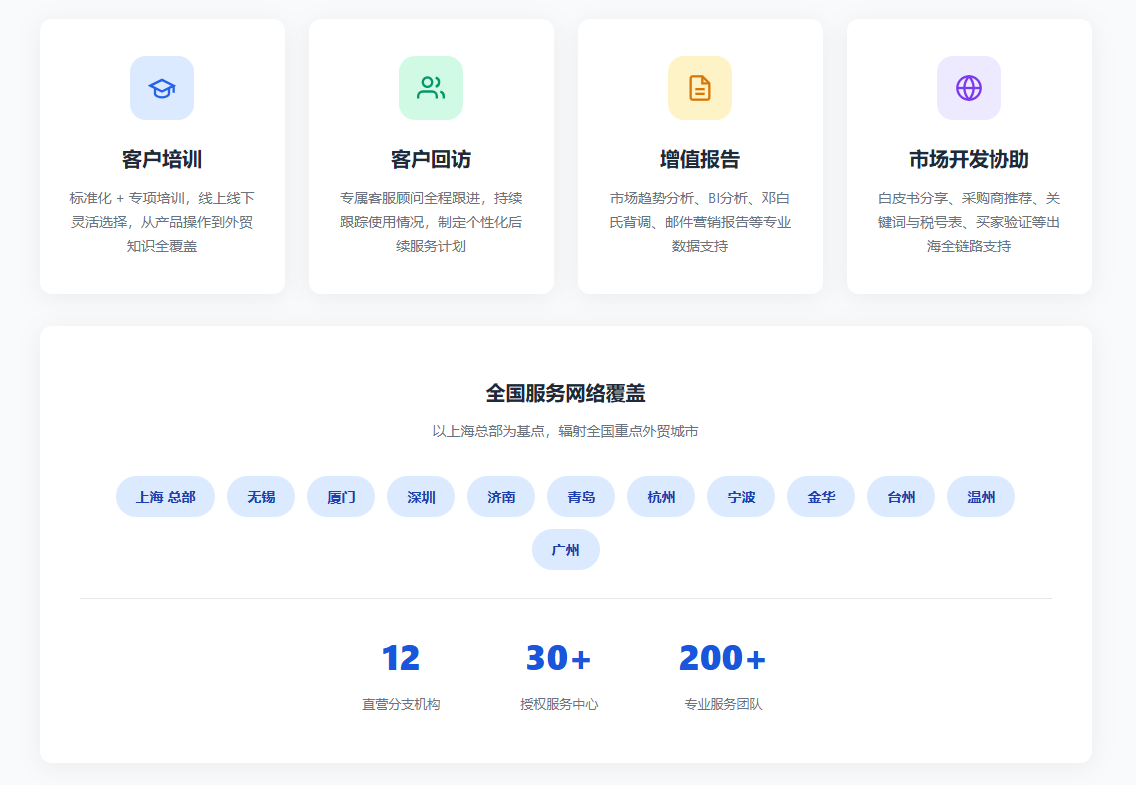
Task: Click the 全国服务网络覆盖 heading
Action: click(x=566, y=393)
